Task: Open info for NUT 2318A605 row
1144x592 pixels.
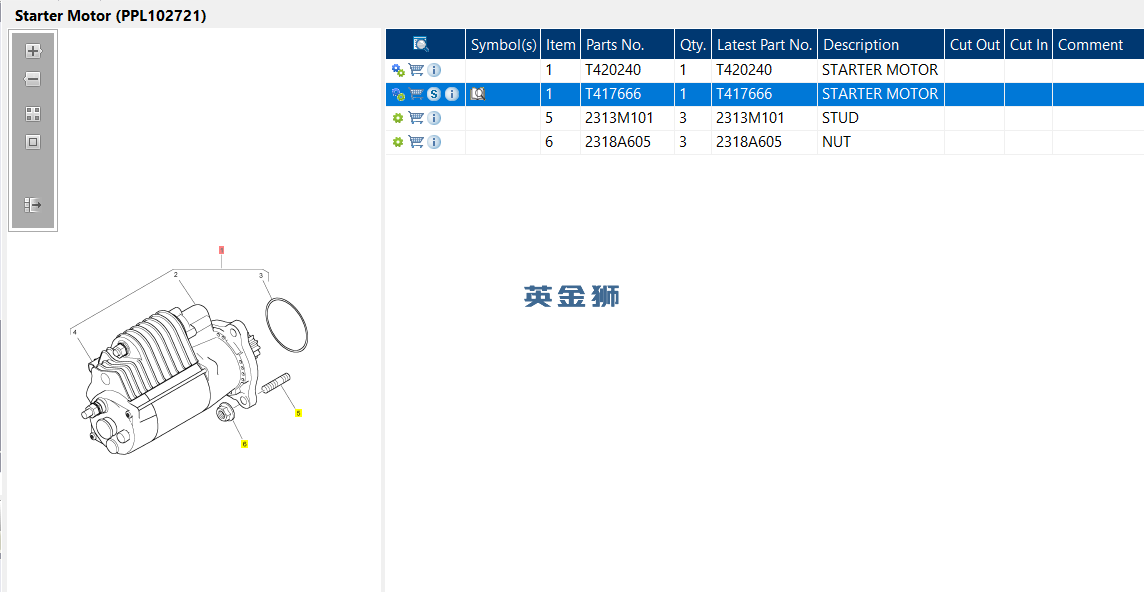Action: 434,142
